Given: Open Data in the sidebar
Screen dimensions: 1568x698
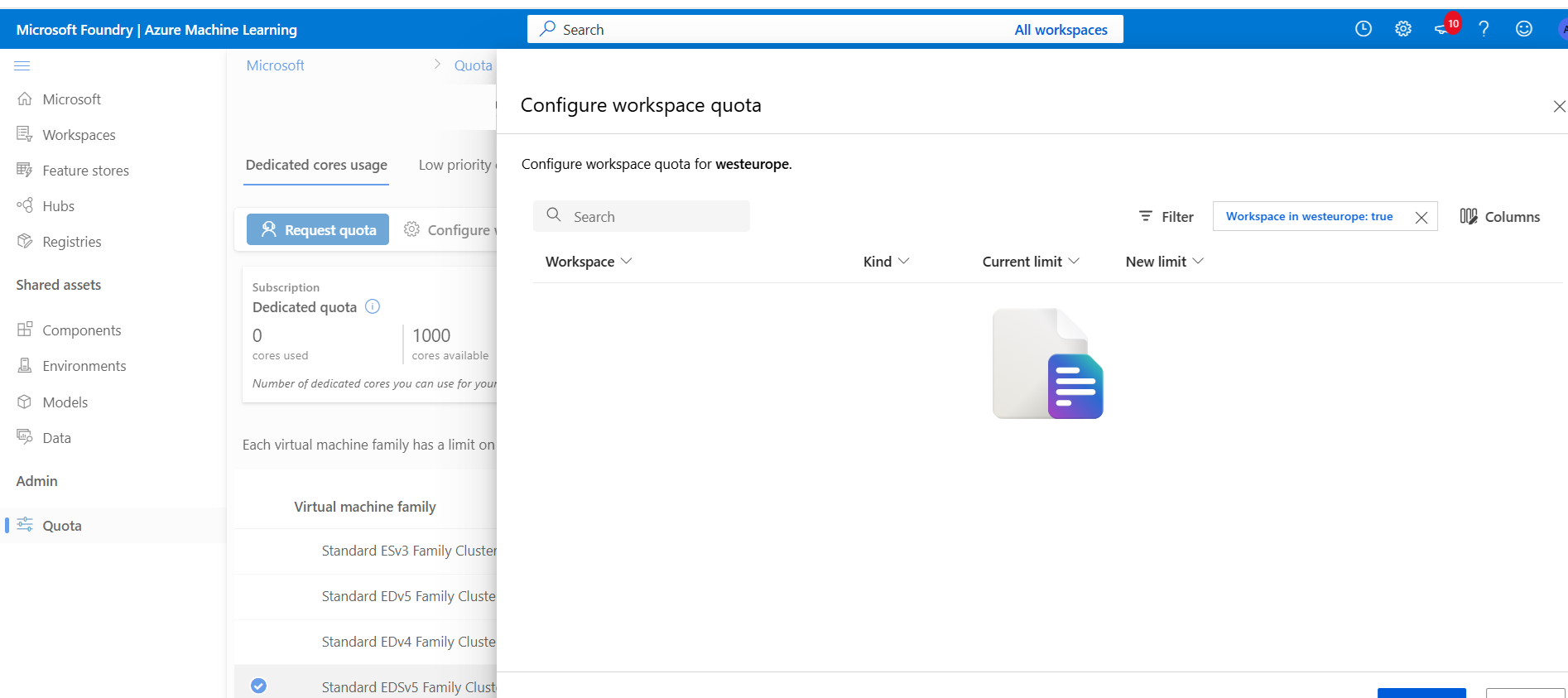Looking at the screenshot, I should [56, 438].
